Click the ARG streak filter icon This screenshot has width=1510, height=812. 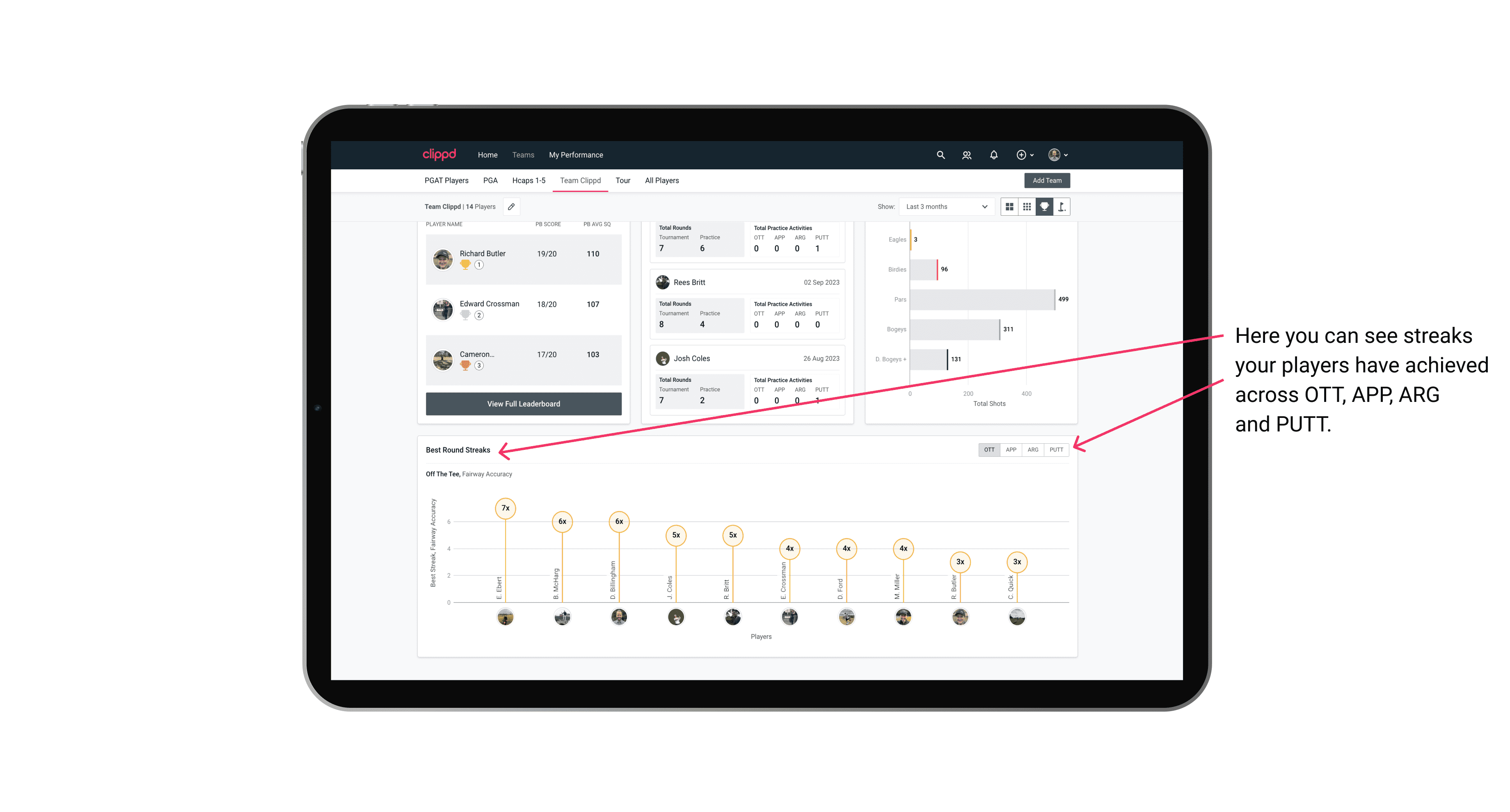tap(1034, 449)
